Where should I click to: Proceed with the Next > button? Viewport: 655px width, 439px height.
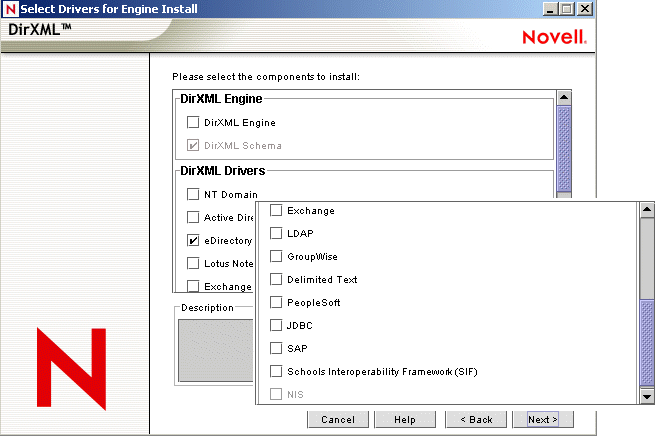click(x=543, y=419)
